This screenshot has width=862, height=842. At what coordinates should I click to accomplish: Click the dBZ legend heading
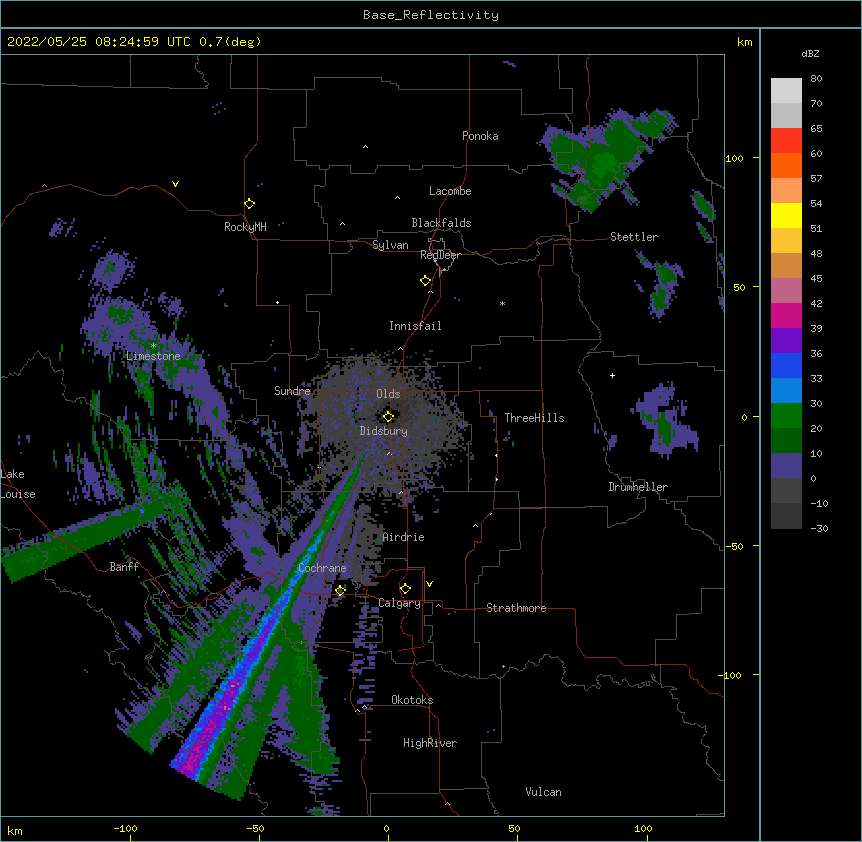pyautogui.click(x=810, y=53)
